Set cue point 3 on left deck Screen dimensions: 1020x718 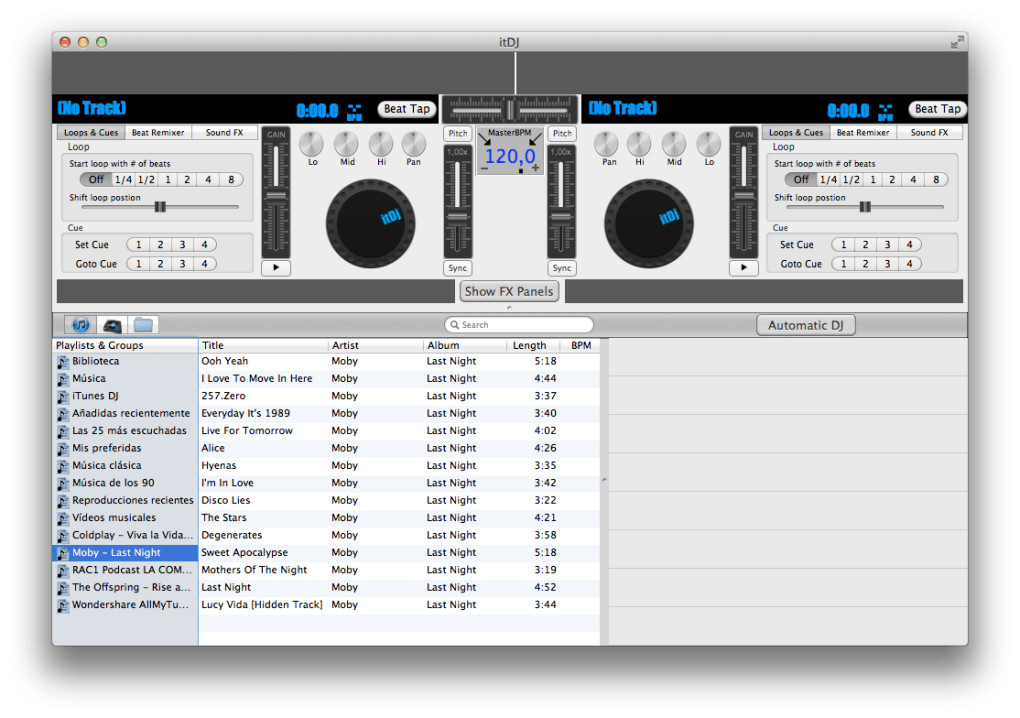[x=183, y=245]
